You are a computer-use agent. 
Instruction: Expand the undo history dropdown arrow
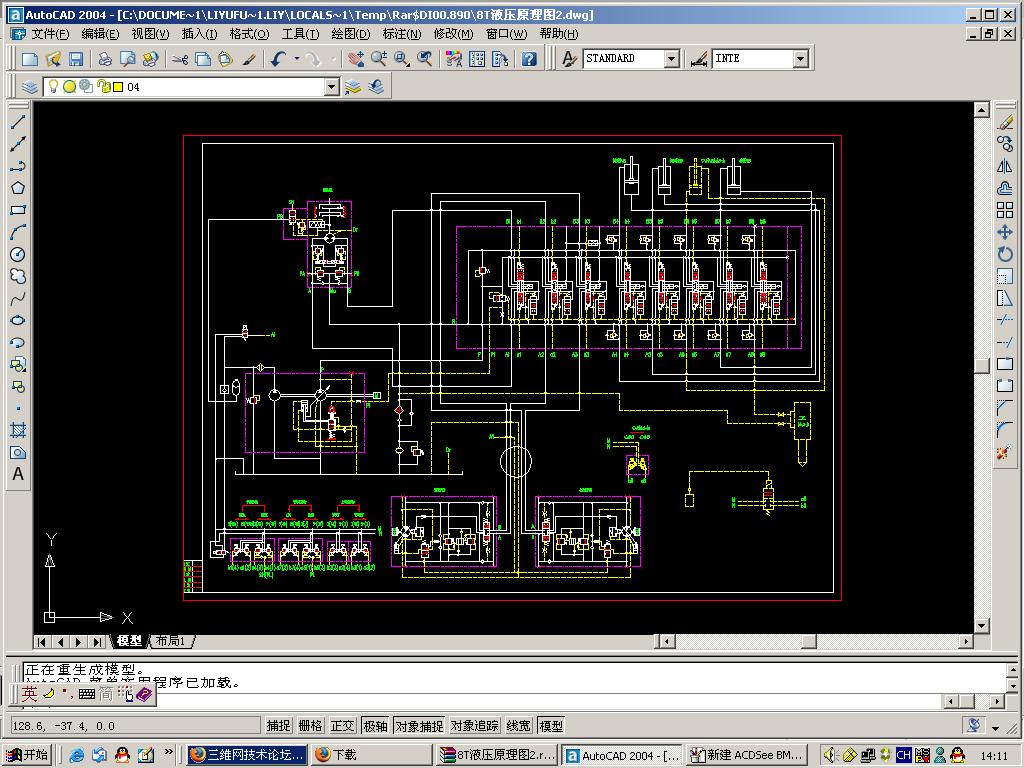pos(297,59)
